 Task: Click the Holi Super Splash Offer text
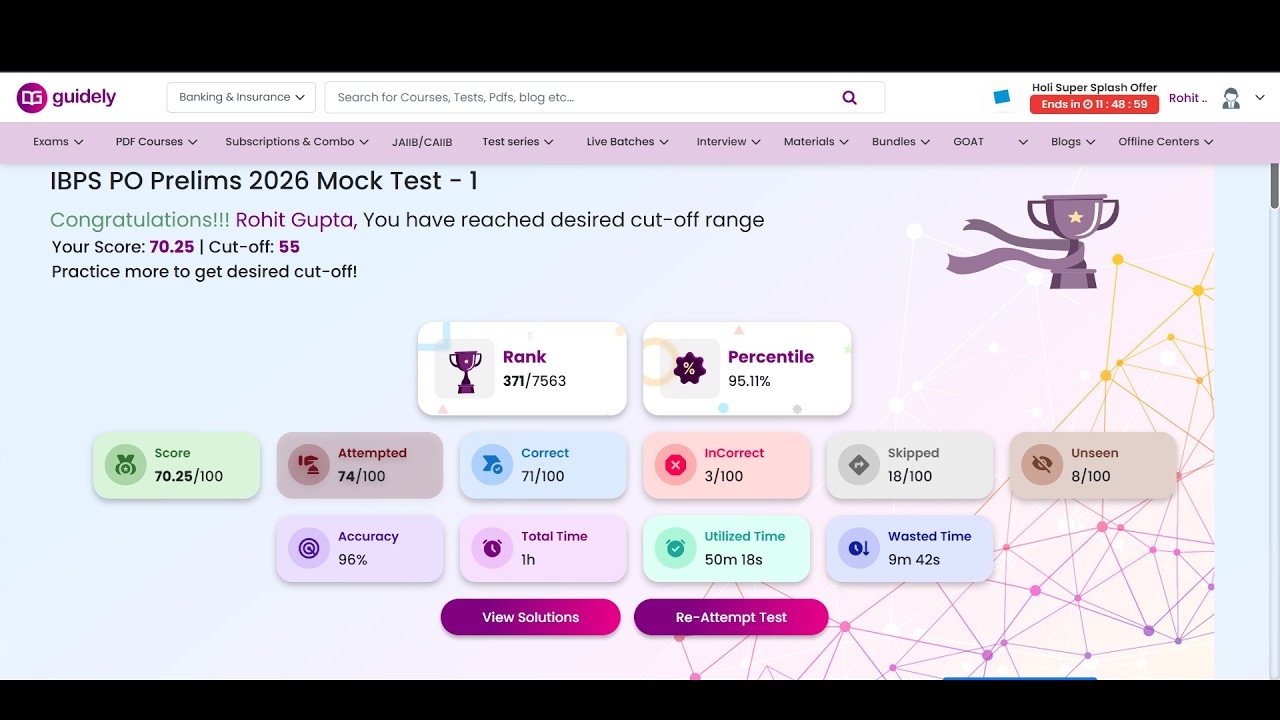[x=1094, y=88]
